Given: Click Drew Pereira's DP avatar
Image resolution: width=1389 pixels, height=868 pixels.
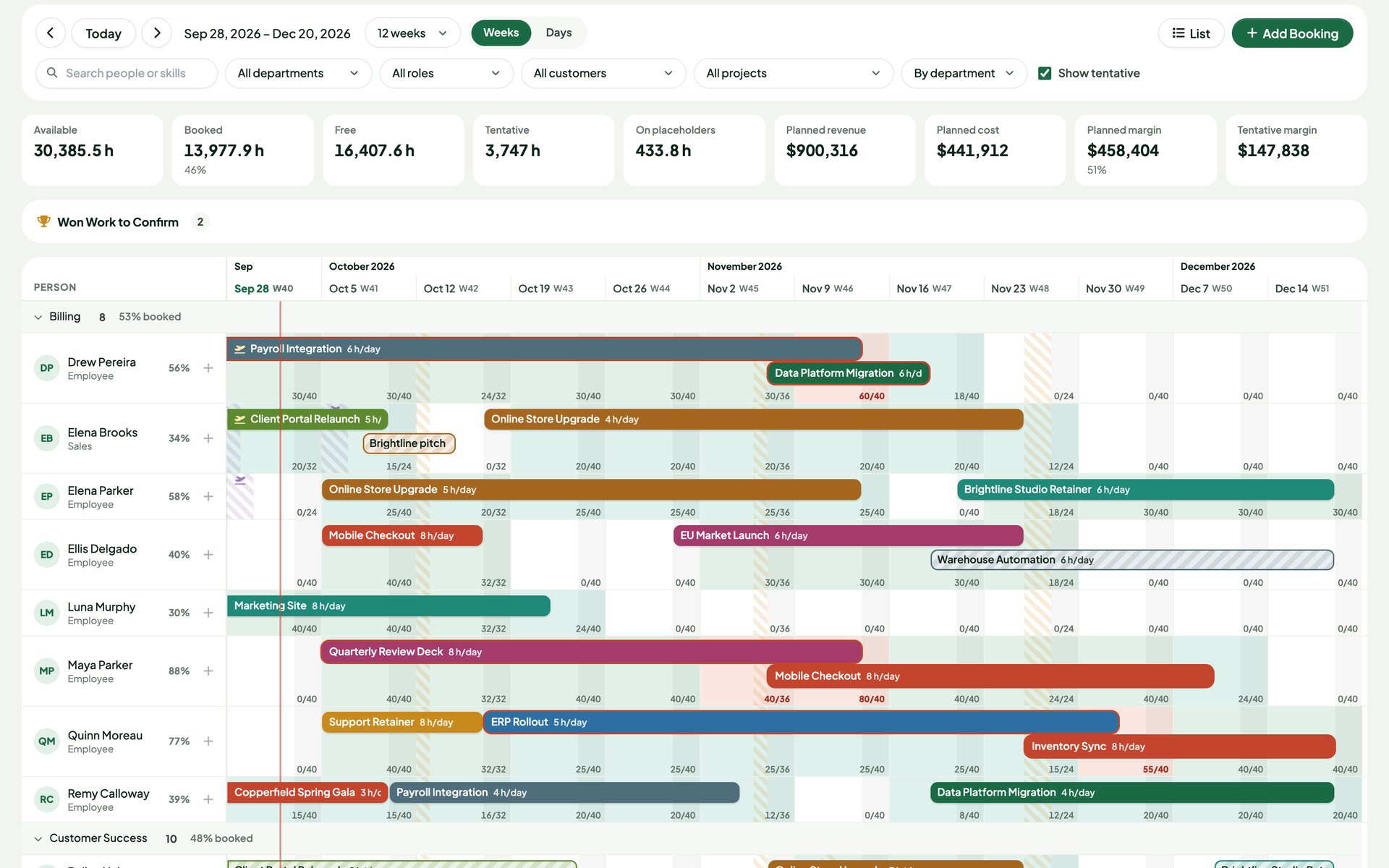Looking at the screenshot, I should (47, 368).
